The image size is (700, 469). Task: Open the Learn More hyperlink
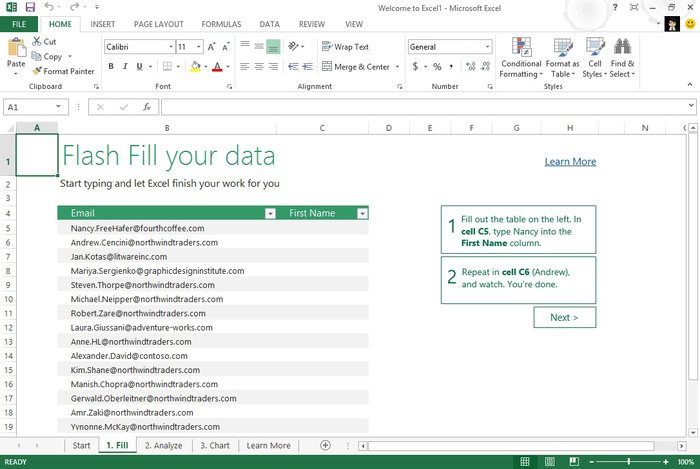click(x=570, y=161)
